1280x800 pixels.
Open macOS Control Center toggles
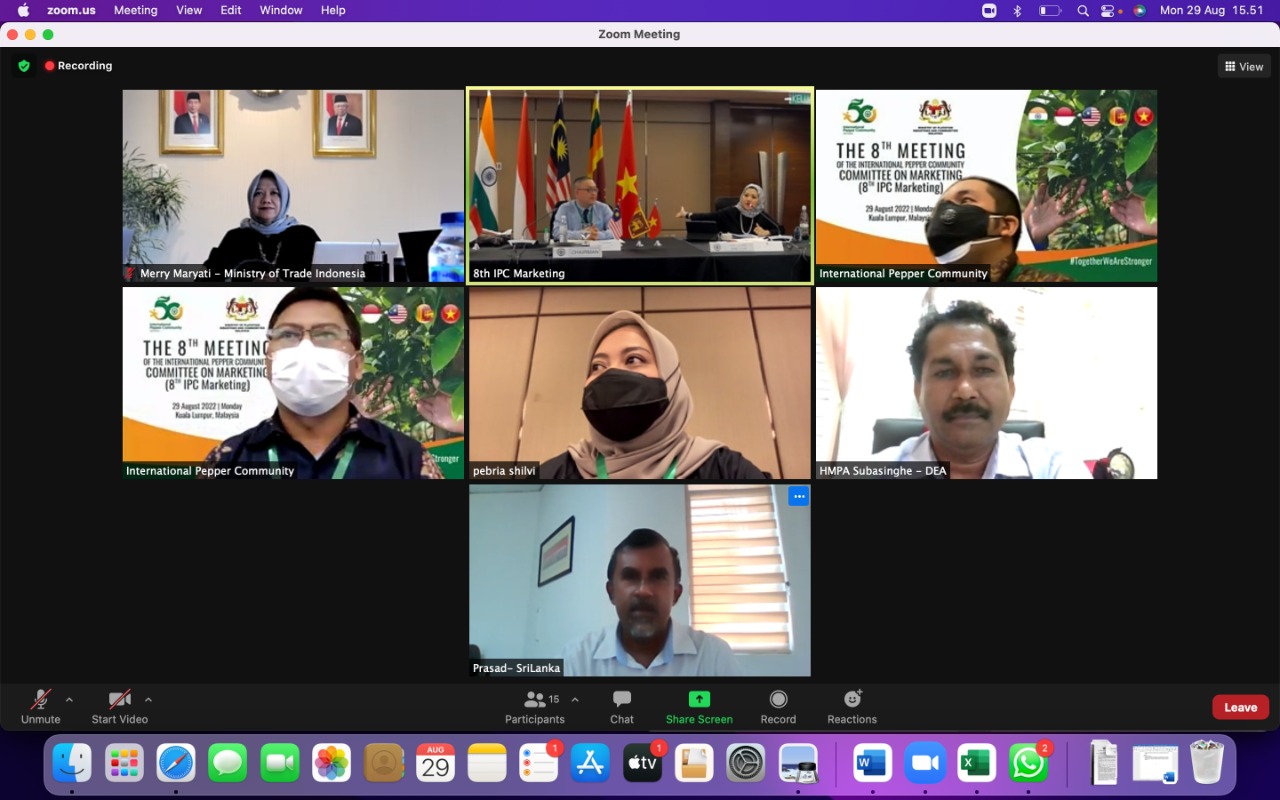pyautogui.click(x=1108, y=10)
